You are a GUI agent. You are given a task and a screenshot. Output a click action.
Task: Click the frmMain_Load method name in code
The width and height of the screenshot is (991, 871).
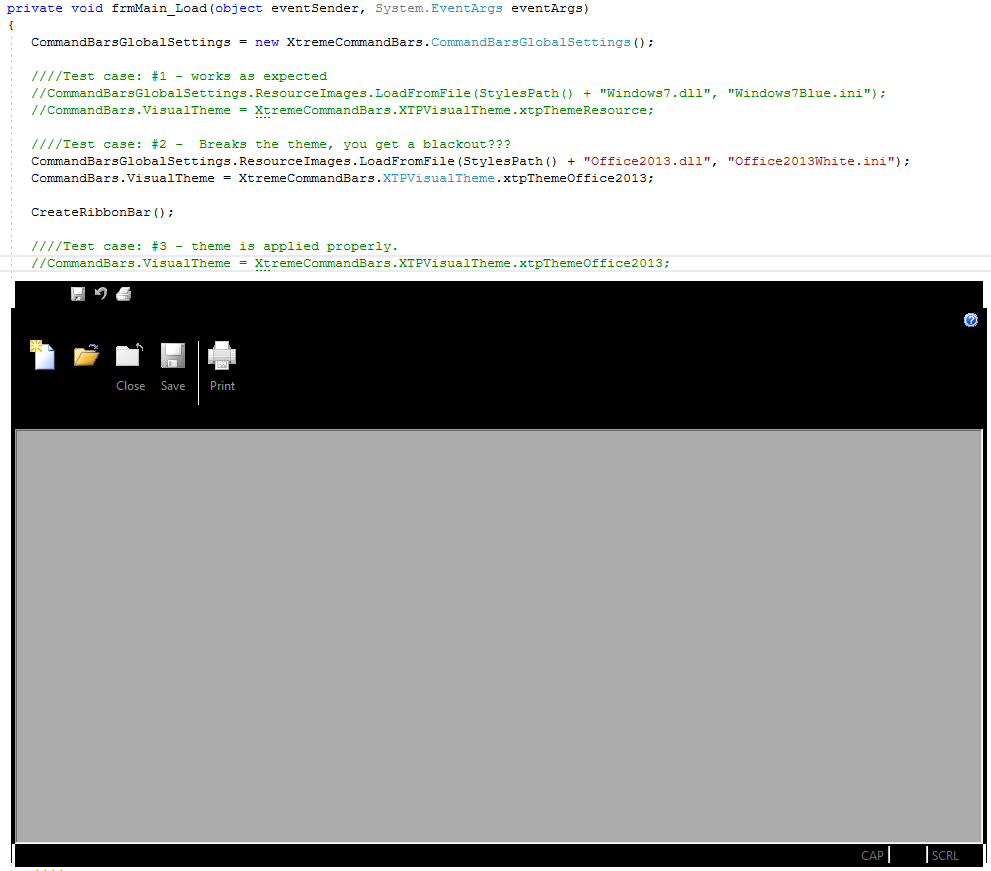click(159, 8)
